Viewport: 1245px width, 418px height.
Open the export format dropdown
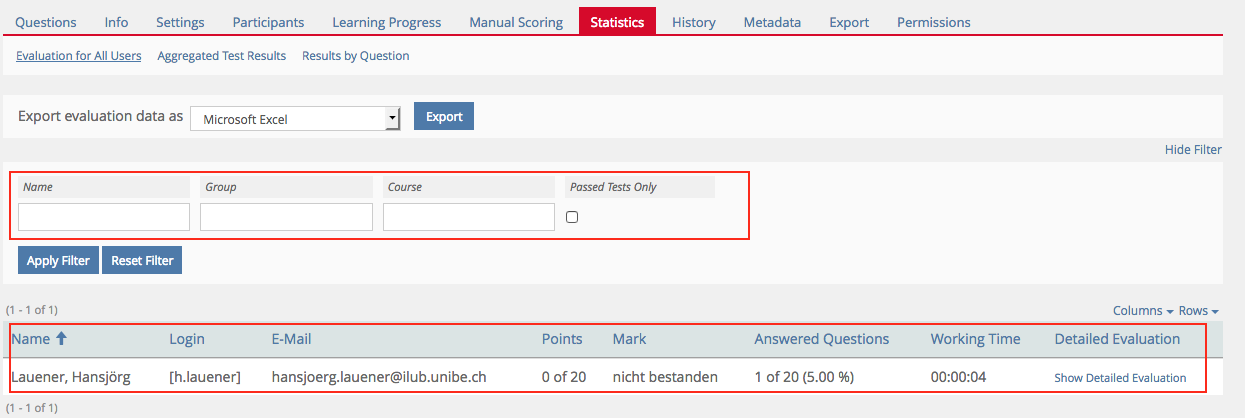point(295,119)
